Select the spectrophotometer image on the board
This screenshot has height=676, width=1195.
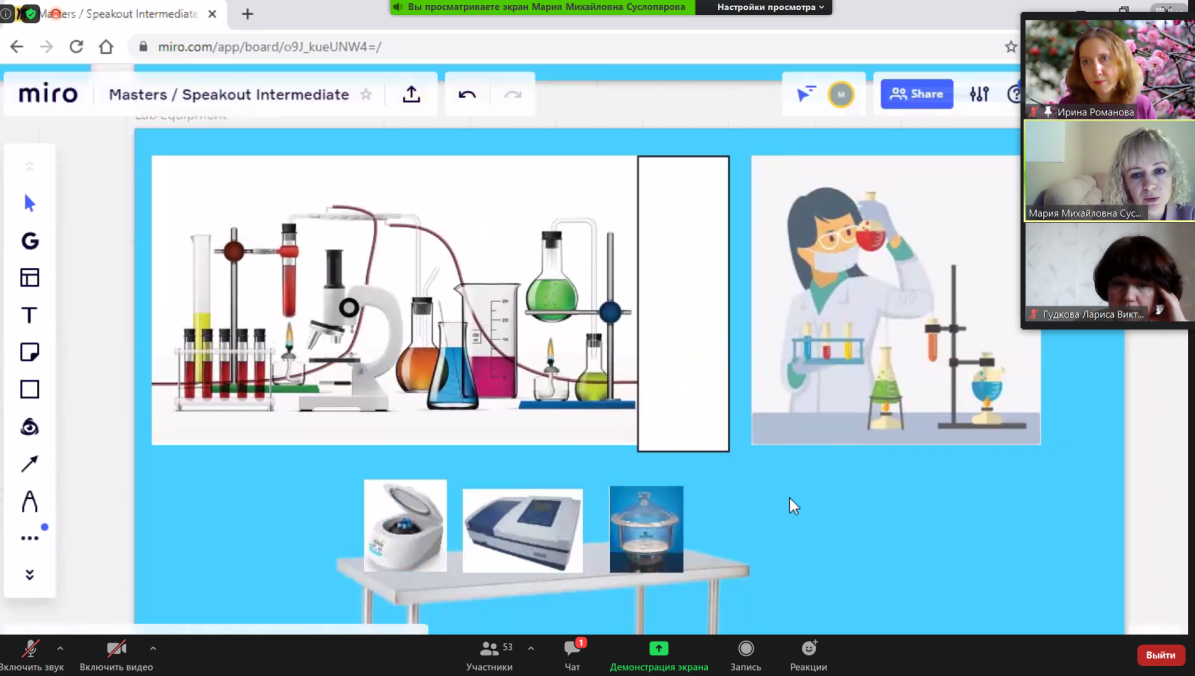pos(523,530)
